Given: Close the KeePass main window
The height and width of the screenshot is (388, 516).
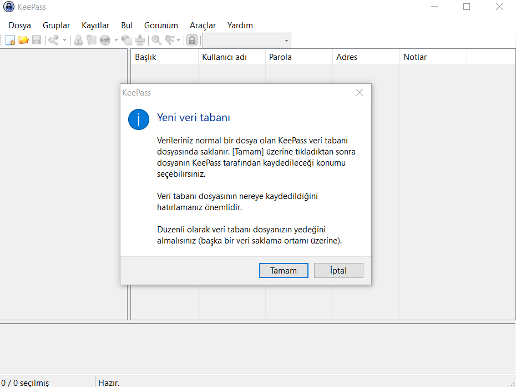Looking at the screenshot, I should coord(499,7).
